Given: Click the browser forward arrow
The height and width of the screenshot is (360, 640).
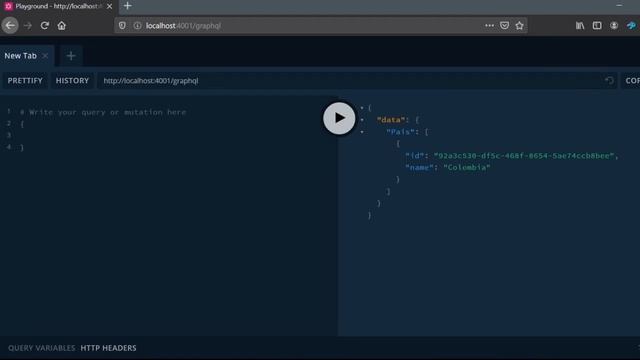Looking at the screenshot, I should point(28,26).
